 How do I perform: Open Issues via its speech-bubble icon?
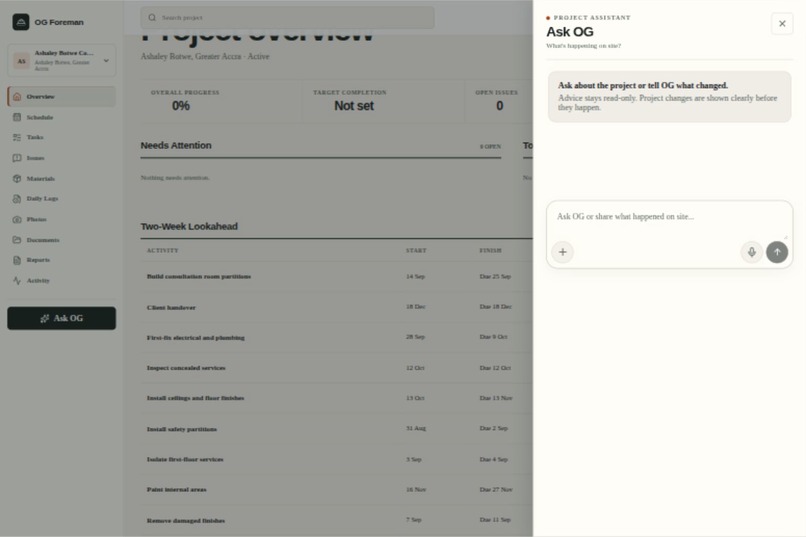(x=17, y=158)
